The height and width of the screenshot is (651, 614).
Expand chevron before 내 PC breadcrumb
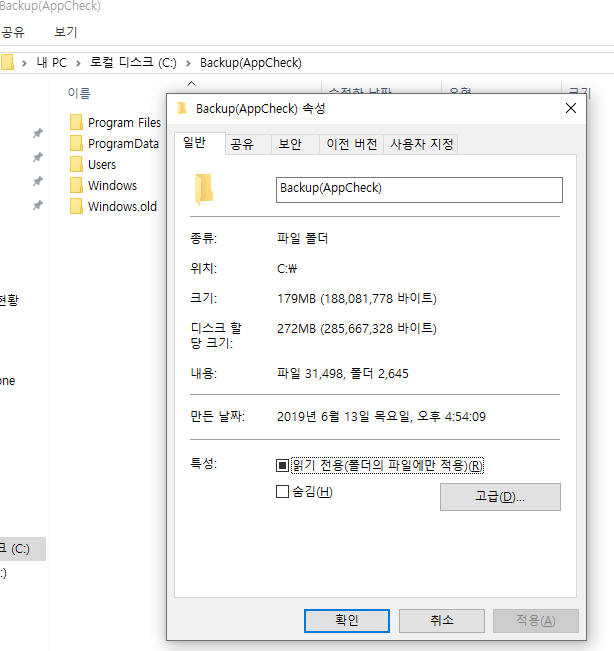click(24, 63)
